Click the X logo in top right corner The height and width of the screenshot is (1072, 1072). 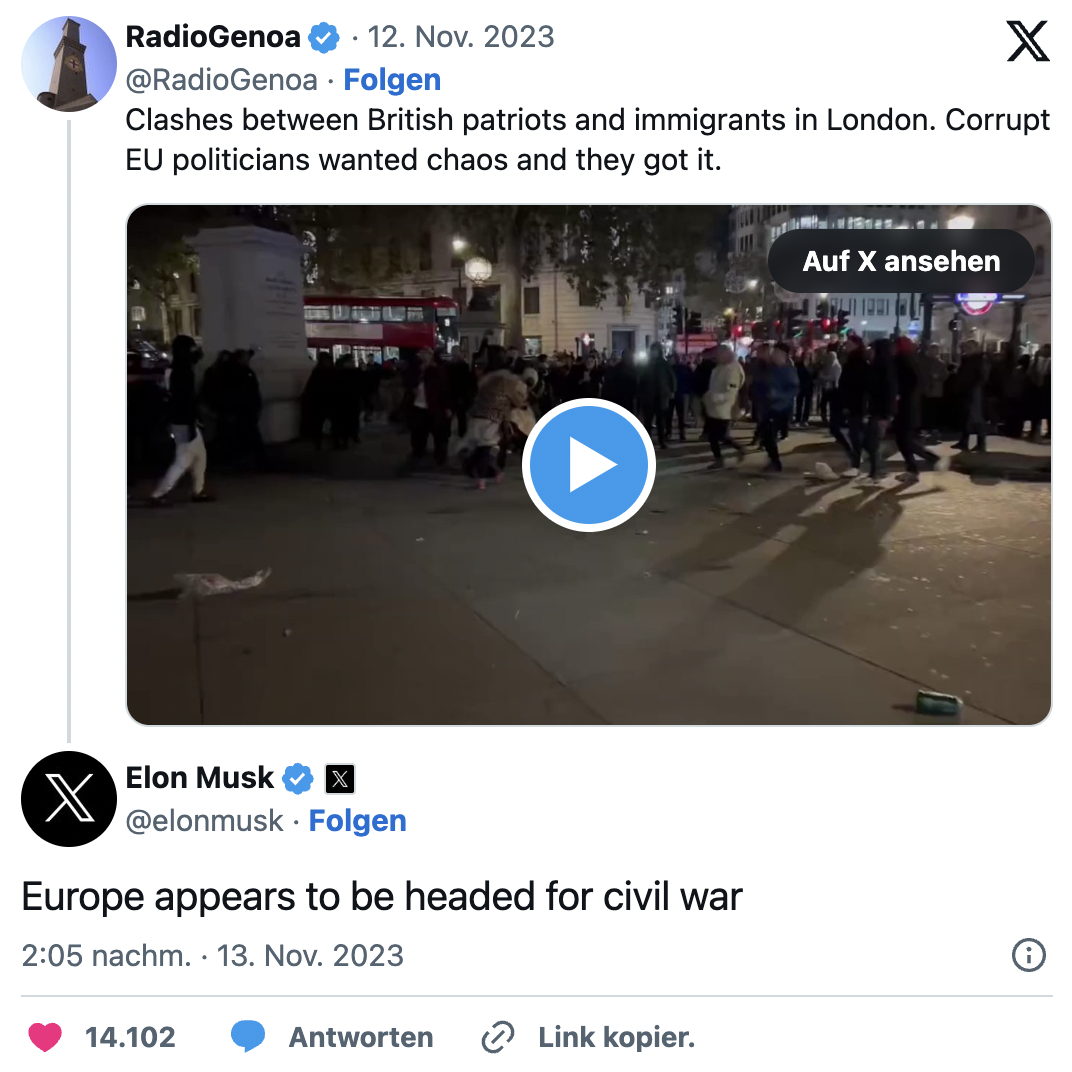point(1028,41)
